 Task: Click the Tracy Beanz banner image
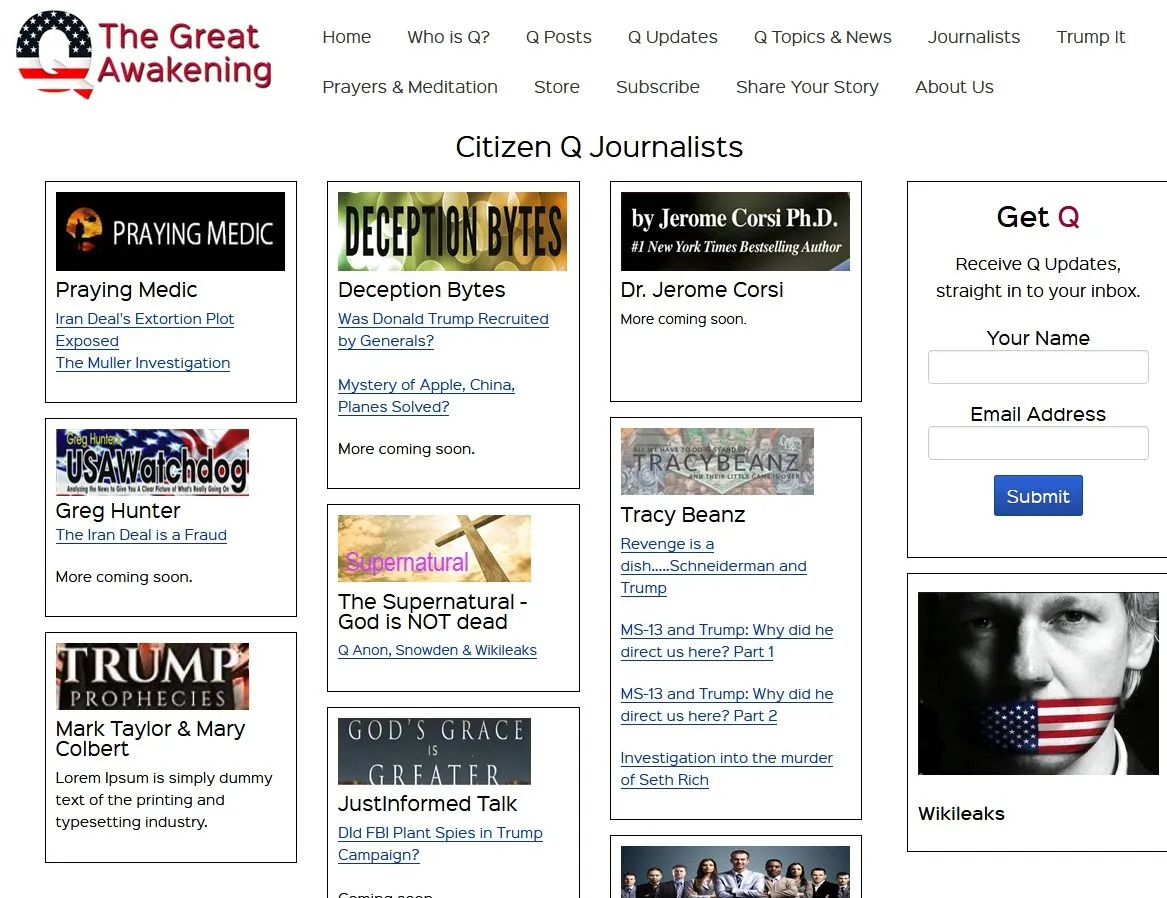pyautogui.click(x=717, y=461)
